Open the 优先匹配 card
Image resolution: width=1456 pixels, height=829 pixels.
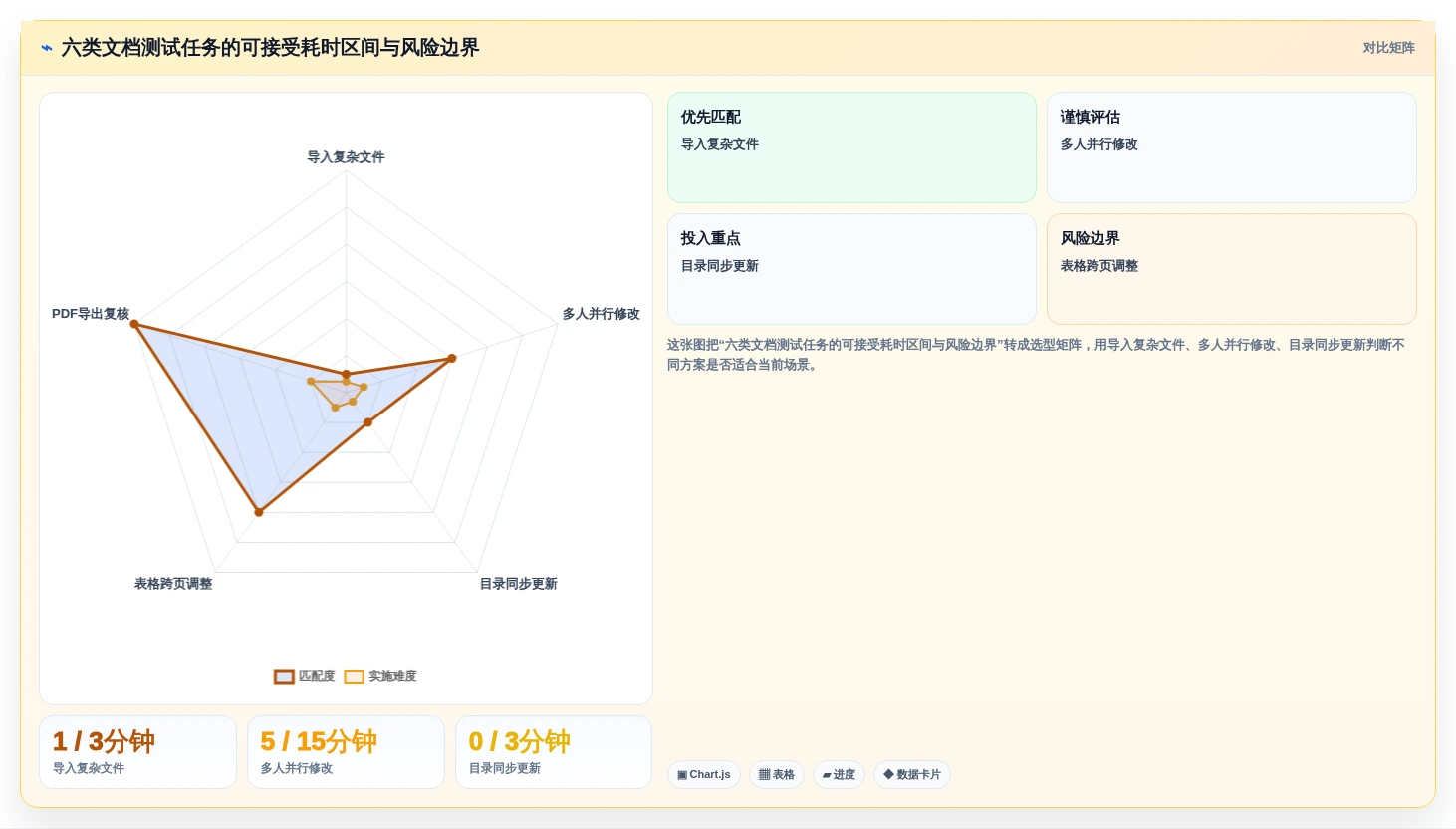point(851,147)
